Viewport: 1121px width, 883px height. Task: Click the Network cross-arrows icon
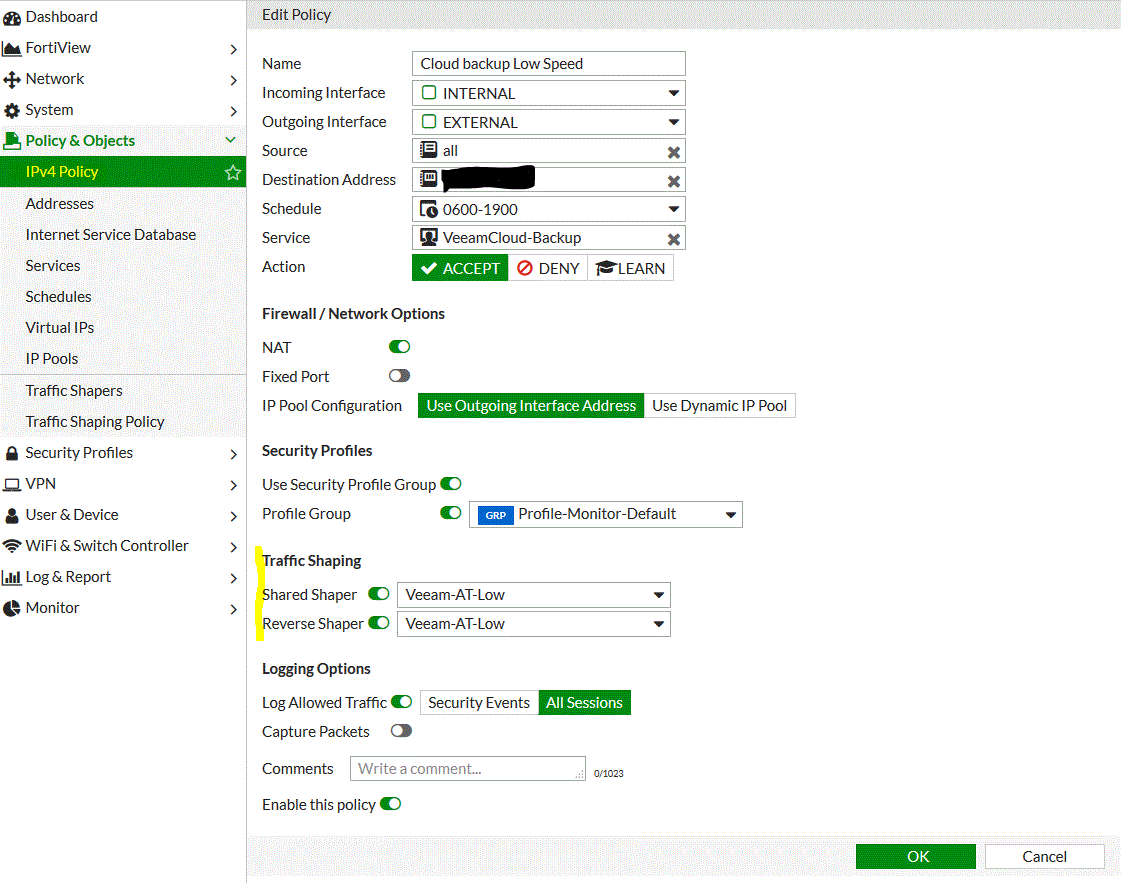[x=12, y=79]
